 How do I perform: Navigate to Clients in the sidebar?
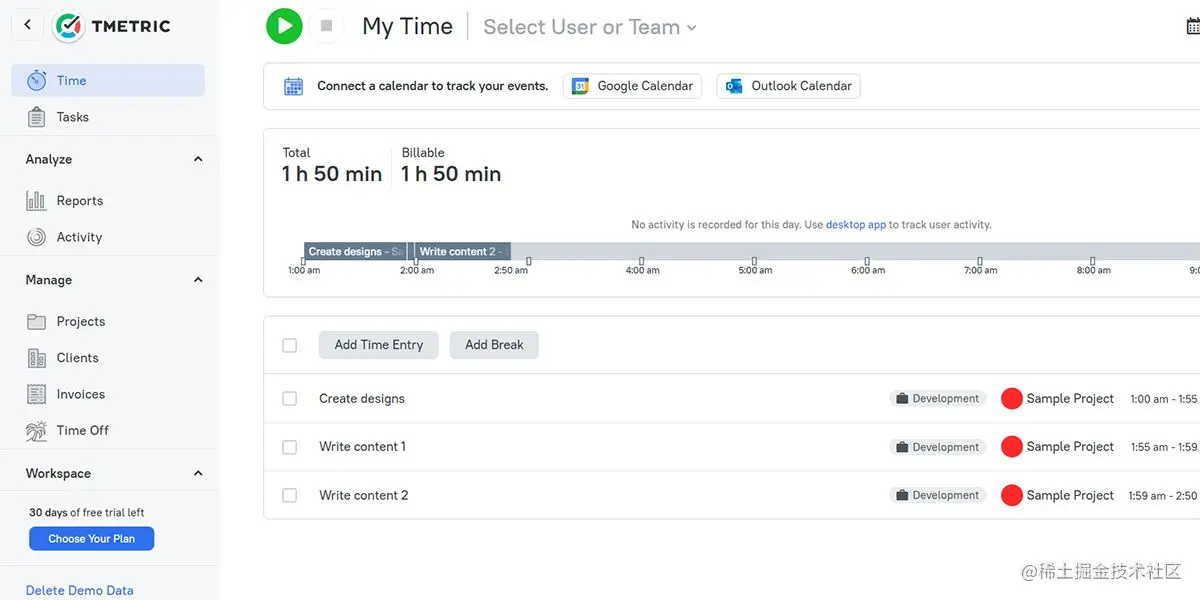point(77,358)
